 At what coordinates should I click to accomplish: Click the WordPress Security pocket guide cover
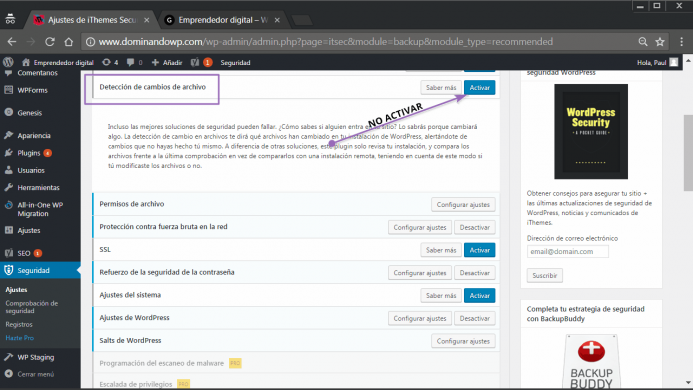click(591, 131)
